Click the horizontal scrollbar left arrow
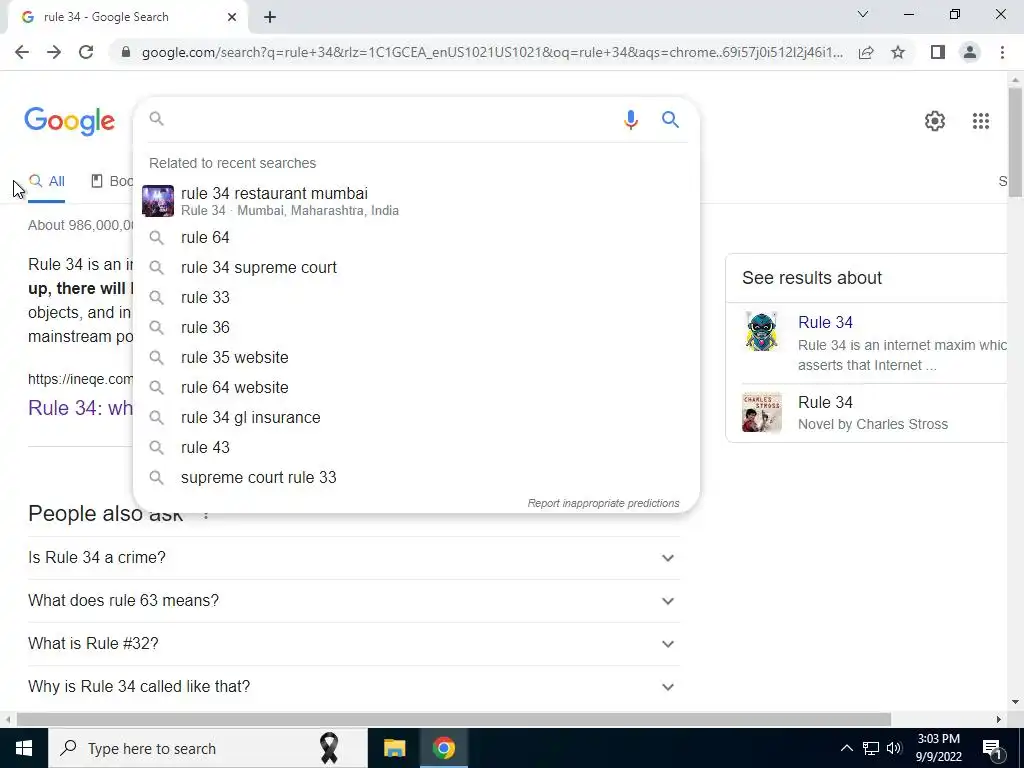This screenshot has height=768, width=1024. coord(7,719)
